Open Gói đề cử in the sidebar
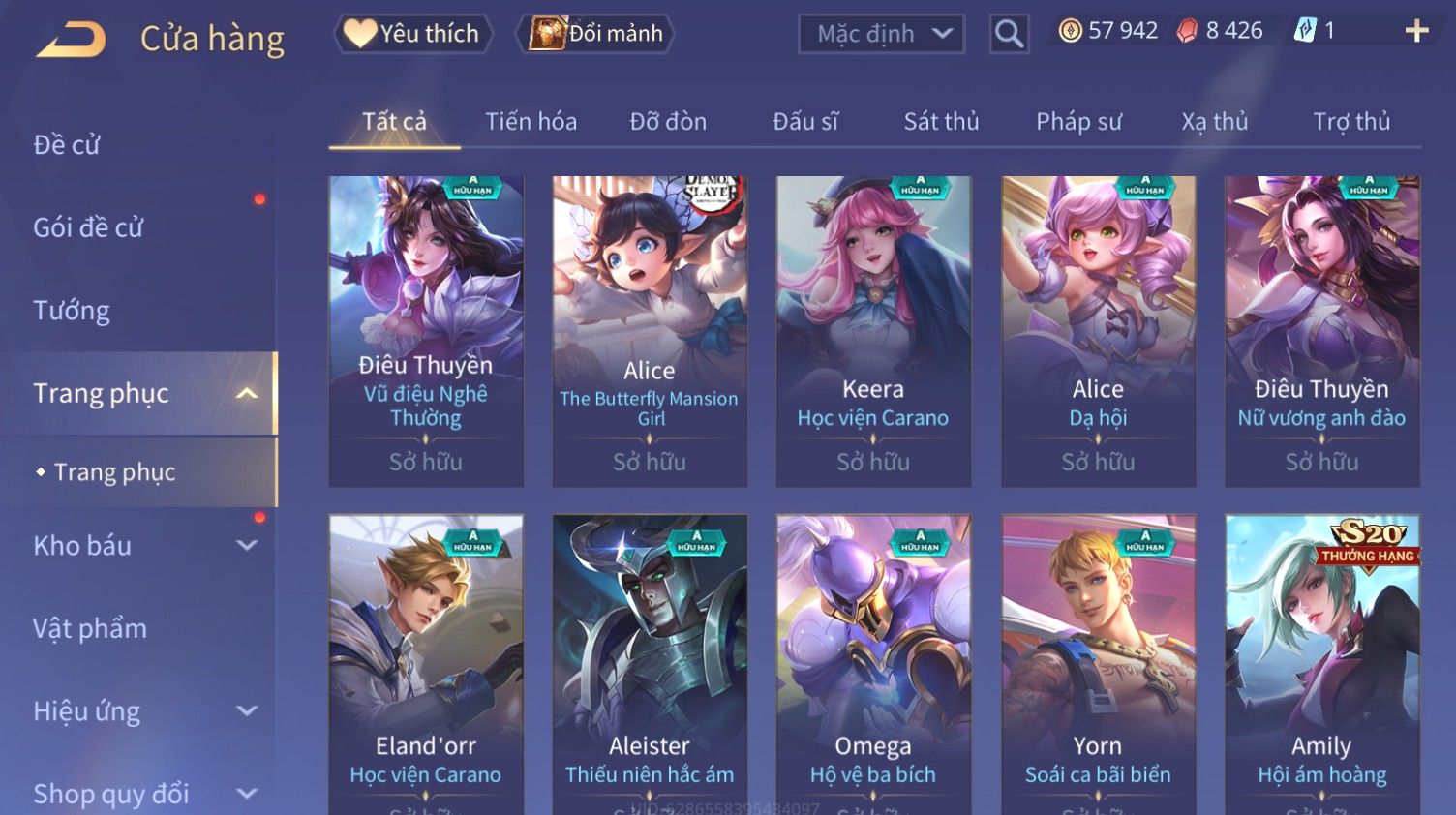The width and height of the screenshot is (1456, 815). 88,227
